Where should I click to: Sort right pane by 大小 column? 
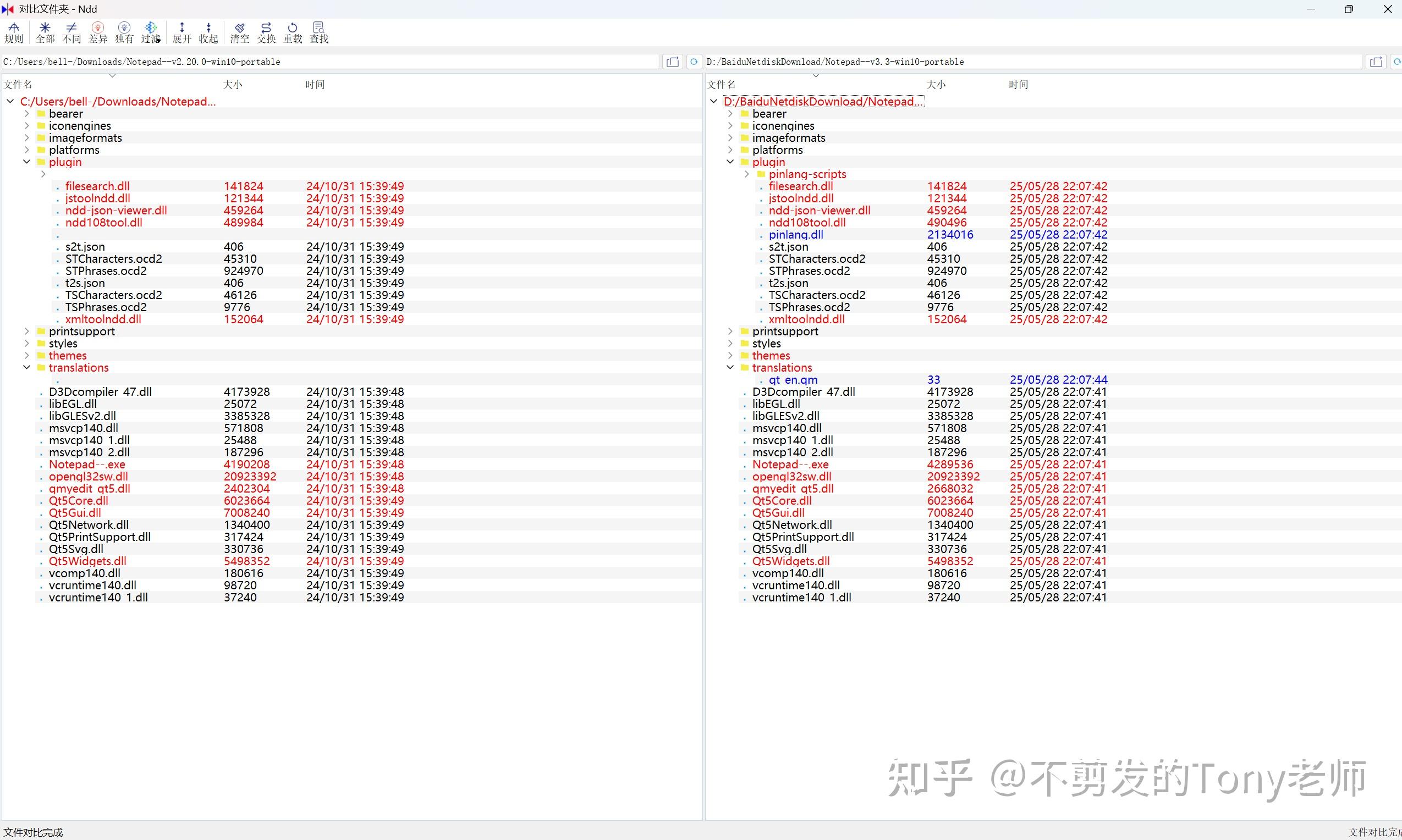click(936, 84)
